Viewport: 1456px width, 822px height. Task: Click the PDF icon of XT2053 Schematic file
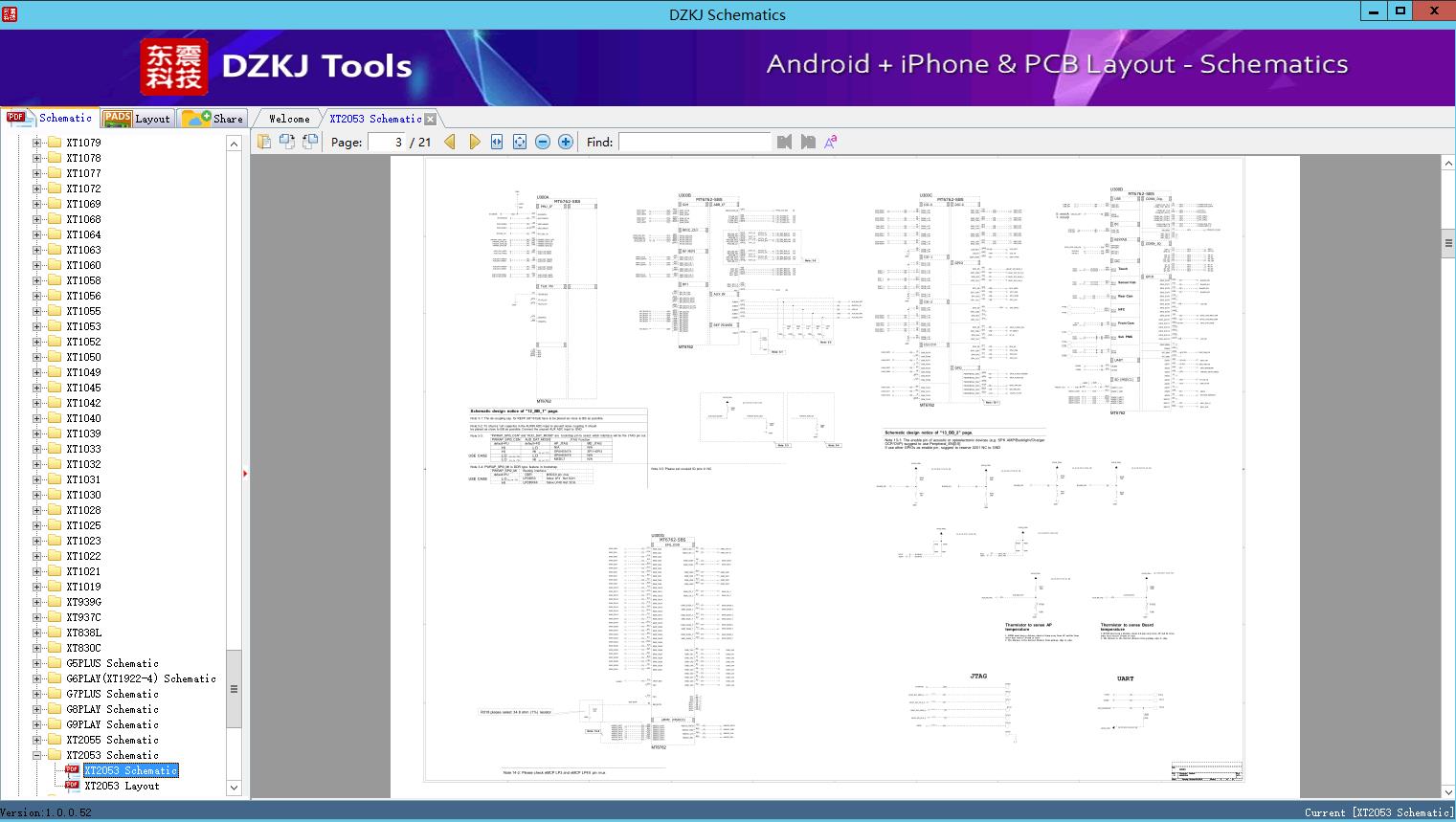pyautogui.click(x=72, y=770)
